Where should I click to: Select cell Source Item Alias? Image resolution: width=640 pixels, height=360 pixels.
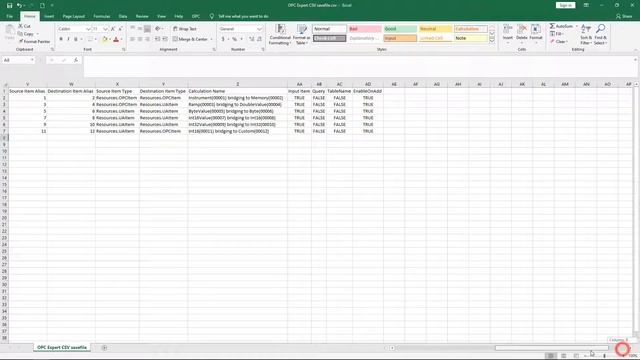[x=27, y=91]
